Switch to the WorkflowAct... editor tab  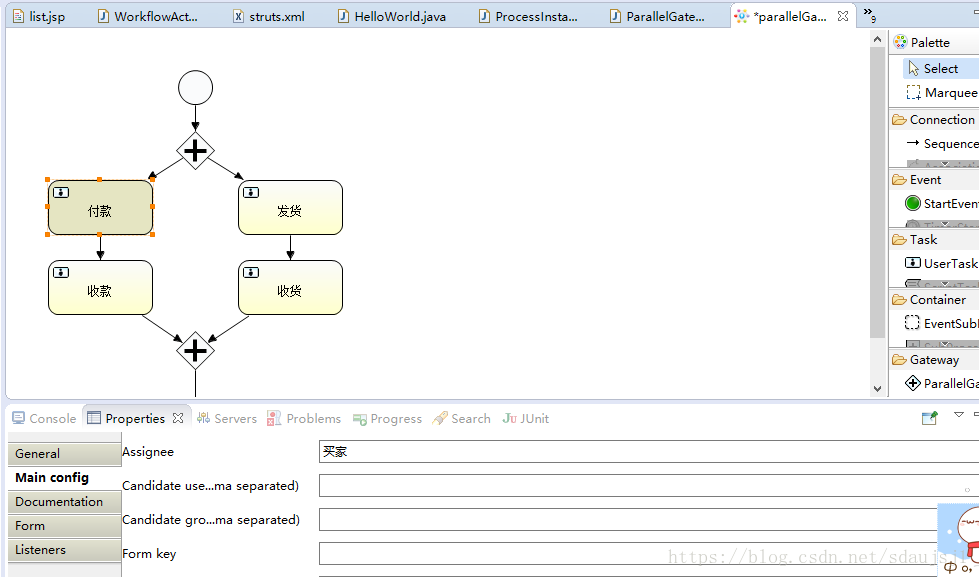tap(149, 16)
